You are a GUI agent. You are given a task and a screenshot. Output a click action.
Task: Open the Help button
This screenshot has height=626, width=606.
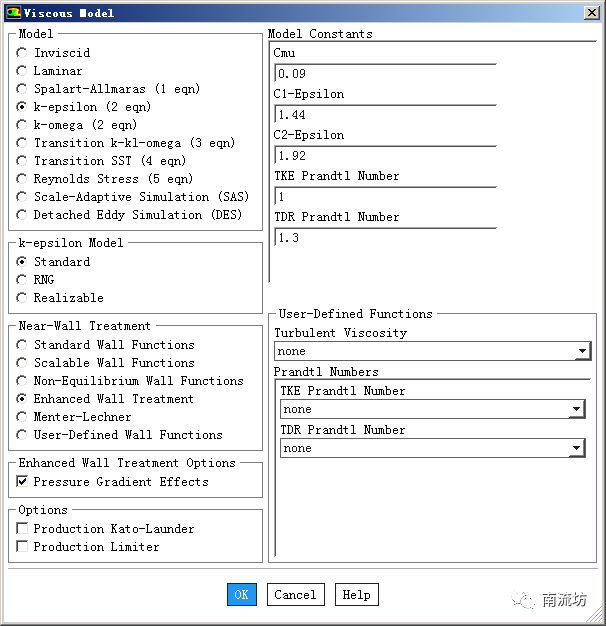point(356,594)
